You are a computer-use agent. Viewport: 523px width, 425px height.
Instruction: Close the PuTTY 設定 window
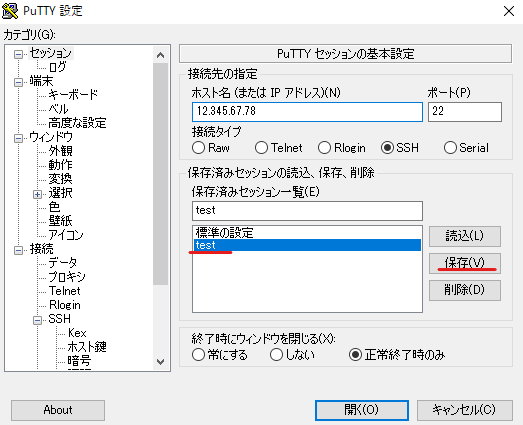(x=509, y=11)
